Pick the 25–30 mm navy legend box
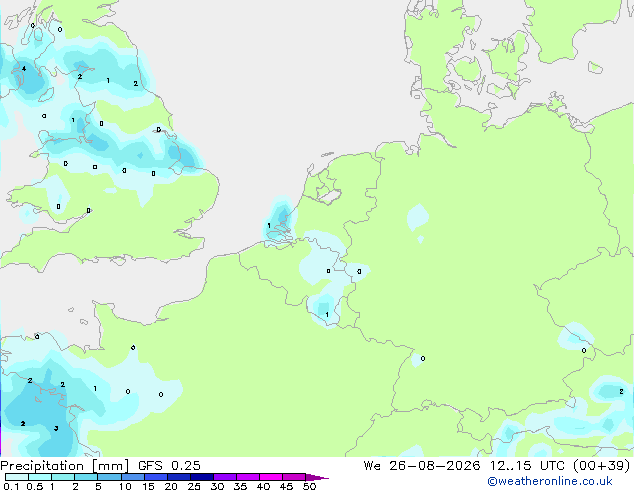This screenshot has height=490, width=634. pyautogui.click(x=201, y=477)
